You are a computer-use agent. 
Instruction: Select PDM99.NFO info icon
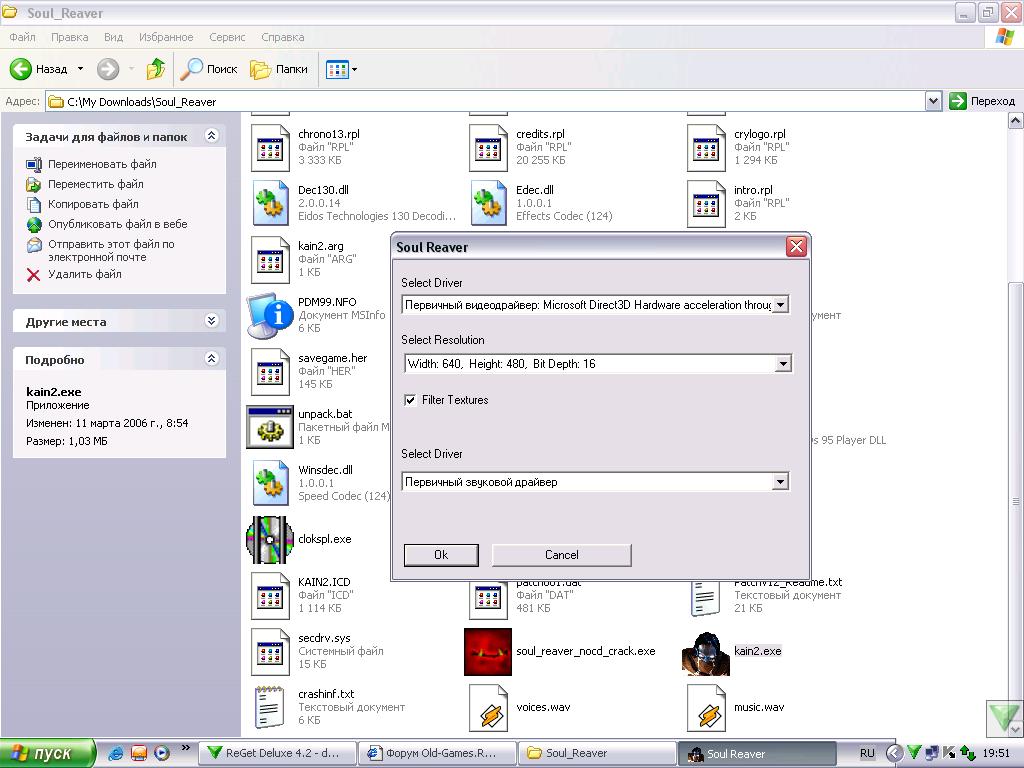click(269, 315)
